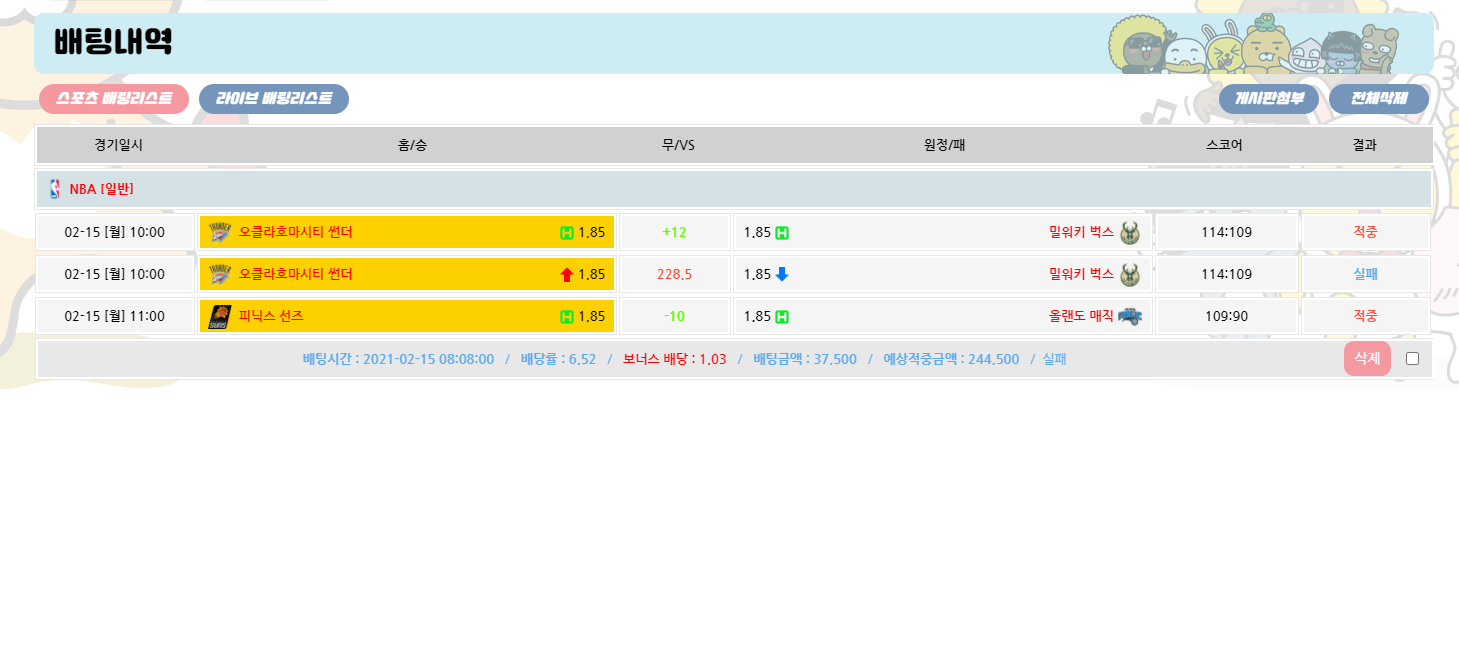Click the blue down arrow under icon

click(x=782, y=274)
